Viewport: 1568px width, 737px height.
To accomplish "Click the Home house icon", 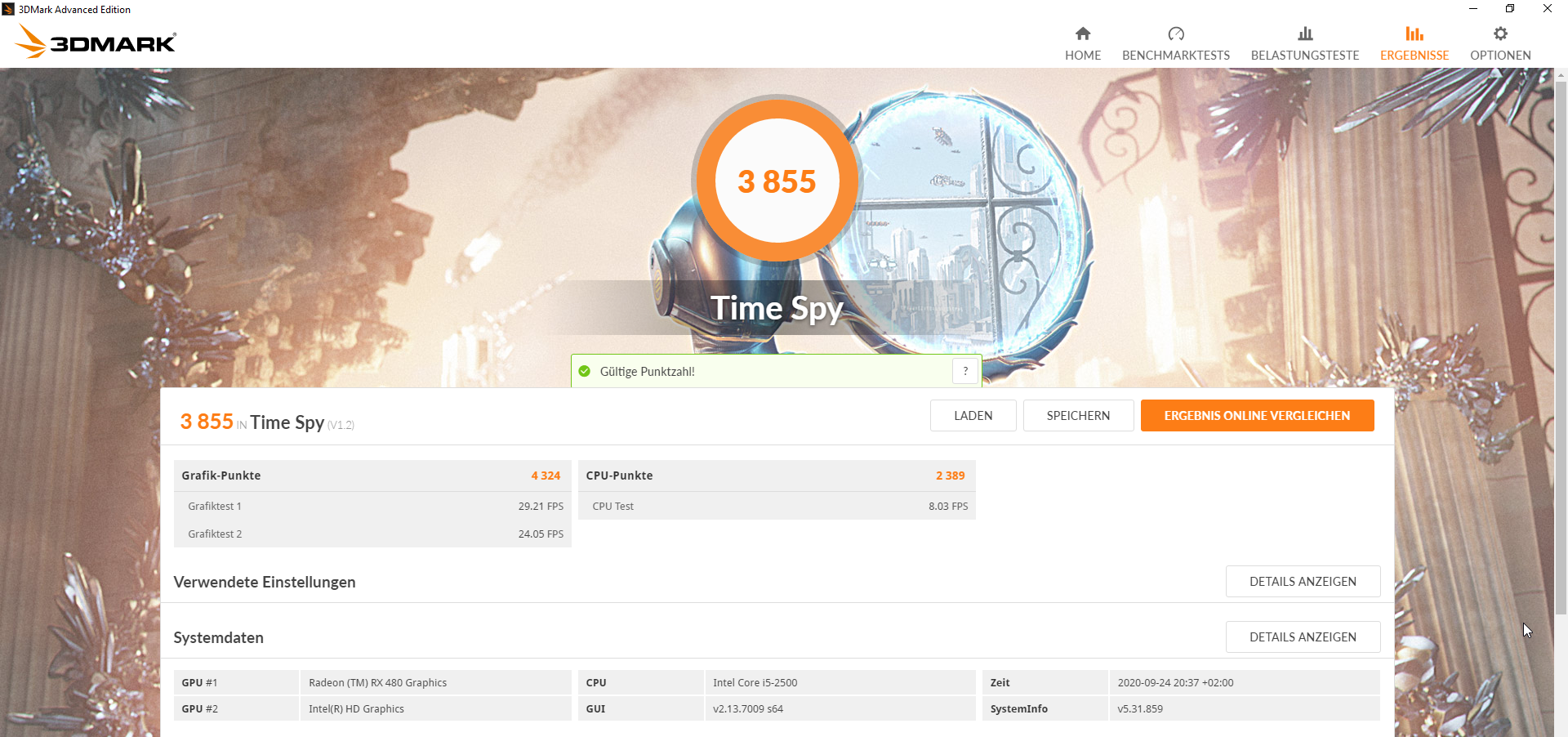I will [x=1083, y=33].
